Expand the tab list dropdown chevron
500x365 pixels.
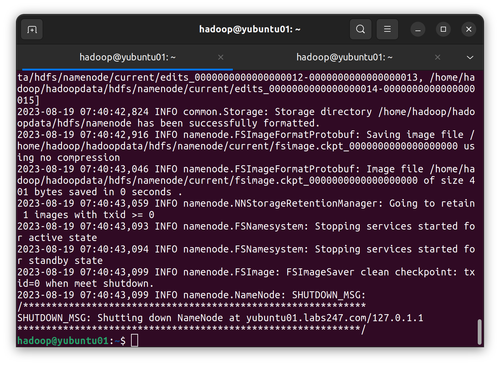coord(470,58)
